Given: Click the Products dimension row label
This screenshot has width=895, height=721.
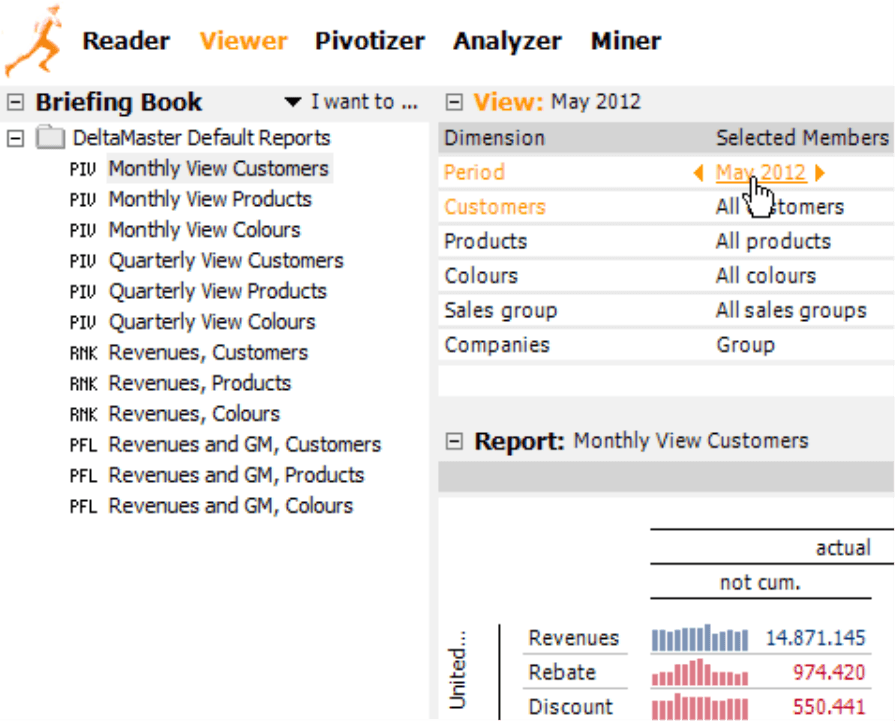Looking at the screenshot, I should 485,241.
